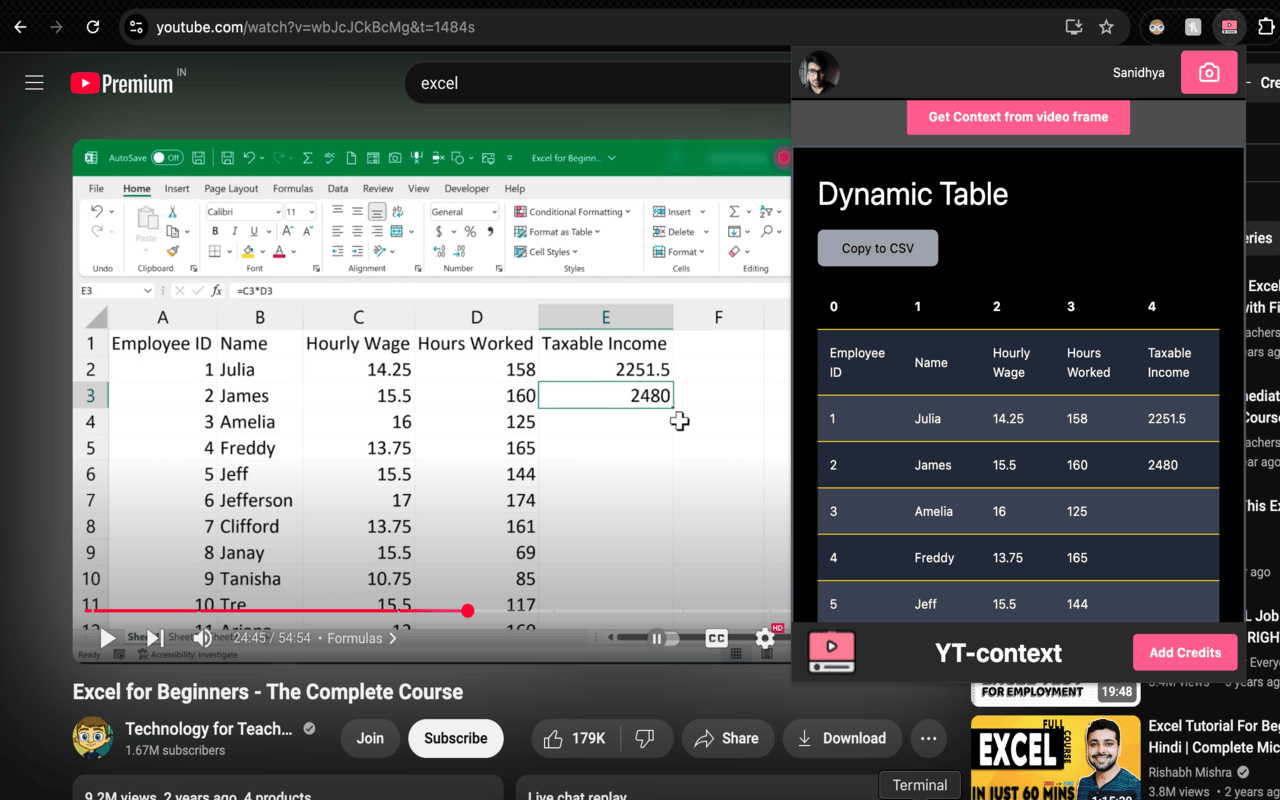Open the Calibri font name dropdown

[244, 212]
